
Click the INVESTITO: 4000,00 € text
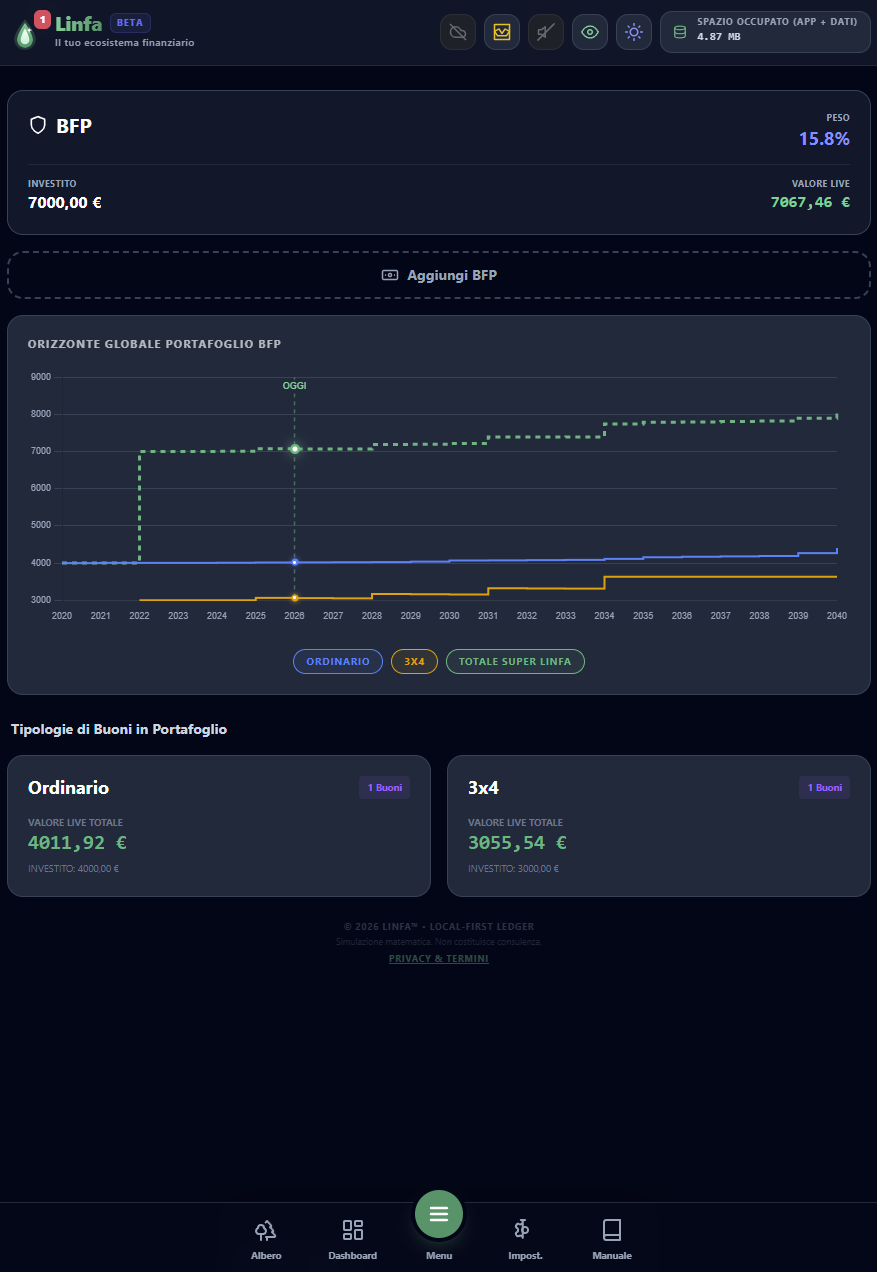73,869
